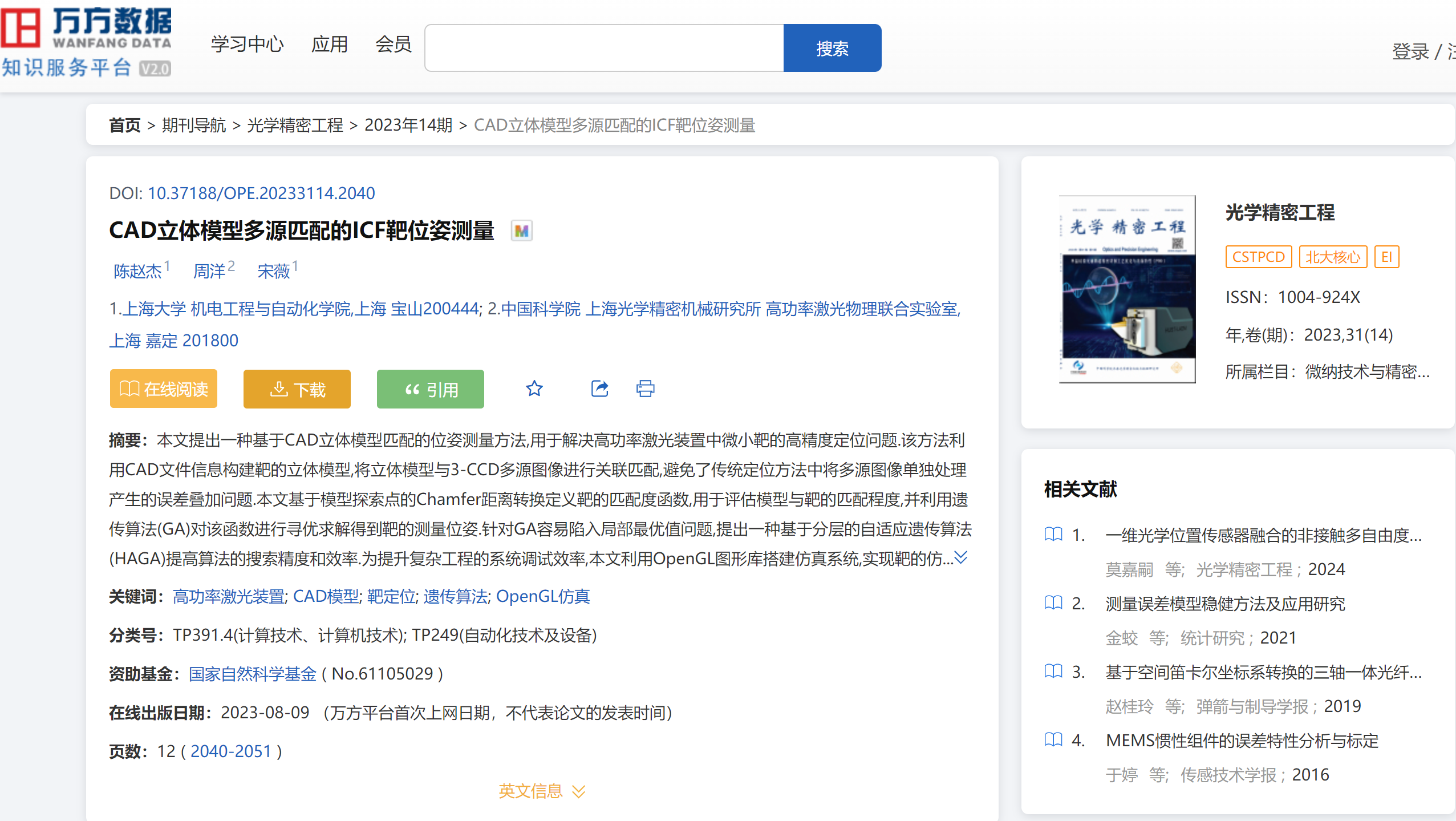Click the search input field

(x=604, y=48)
